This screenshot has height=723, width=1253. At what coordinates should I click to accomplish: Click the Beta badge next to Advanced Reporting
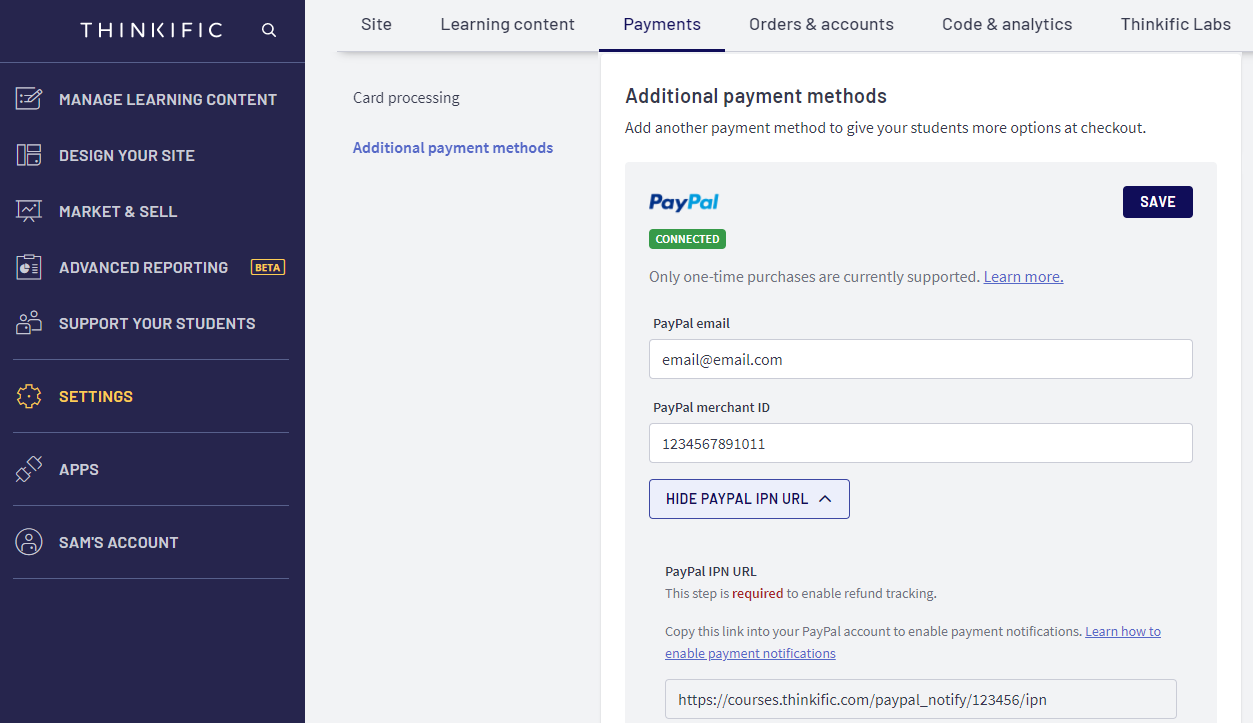point(267,267)
